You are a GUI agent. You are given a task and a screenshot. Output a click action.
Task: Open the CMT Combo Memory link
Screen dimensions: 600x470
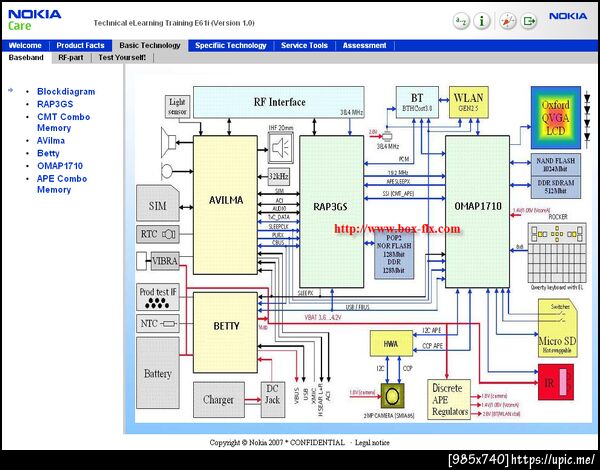64,122
